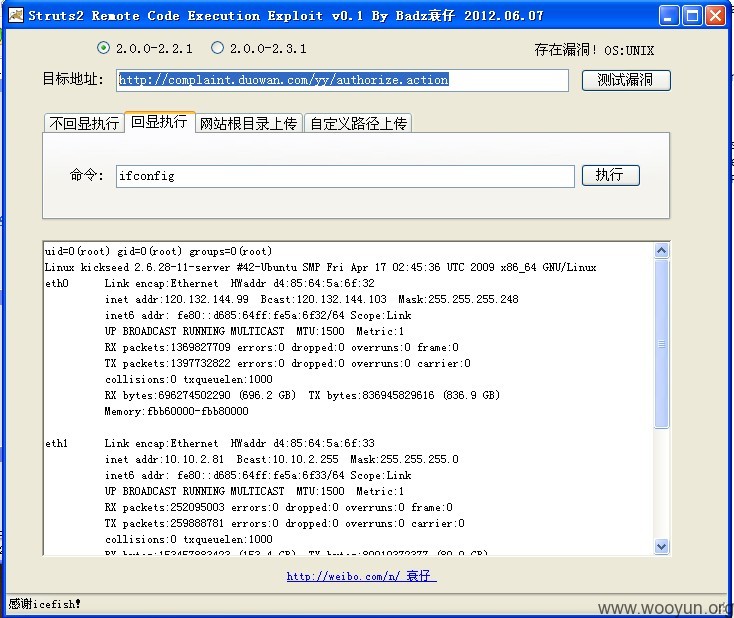Click the Memory:fbb60000-fbb80000 line

point(176,411)
